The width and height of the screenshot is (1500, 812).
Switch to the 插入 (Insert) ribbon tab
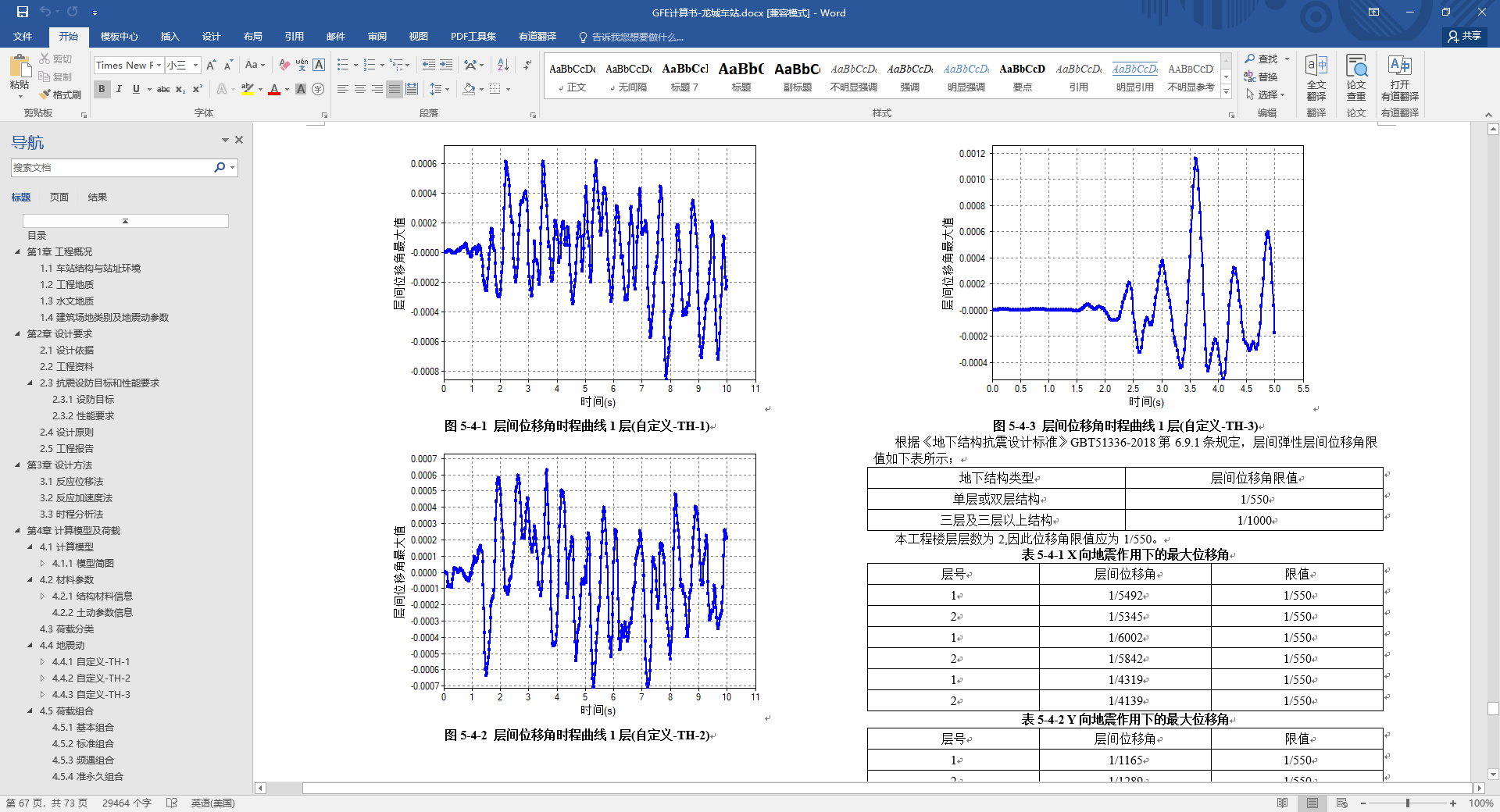170,36
